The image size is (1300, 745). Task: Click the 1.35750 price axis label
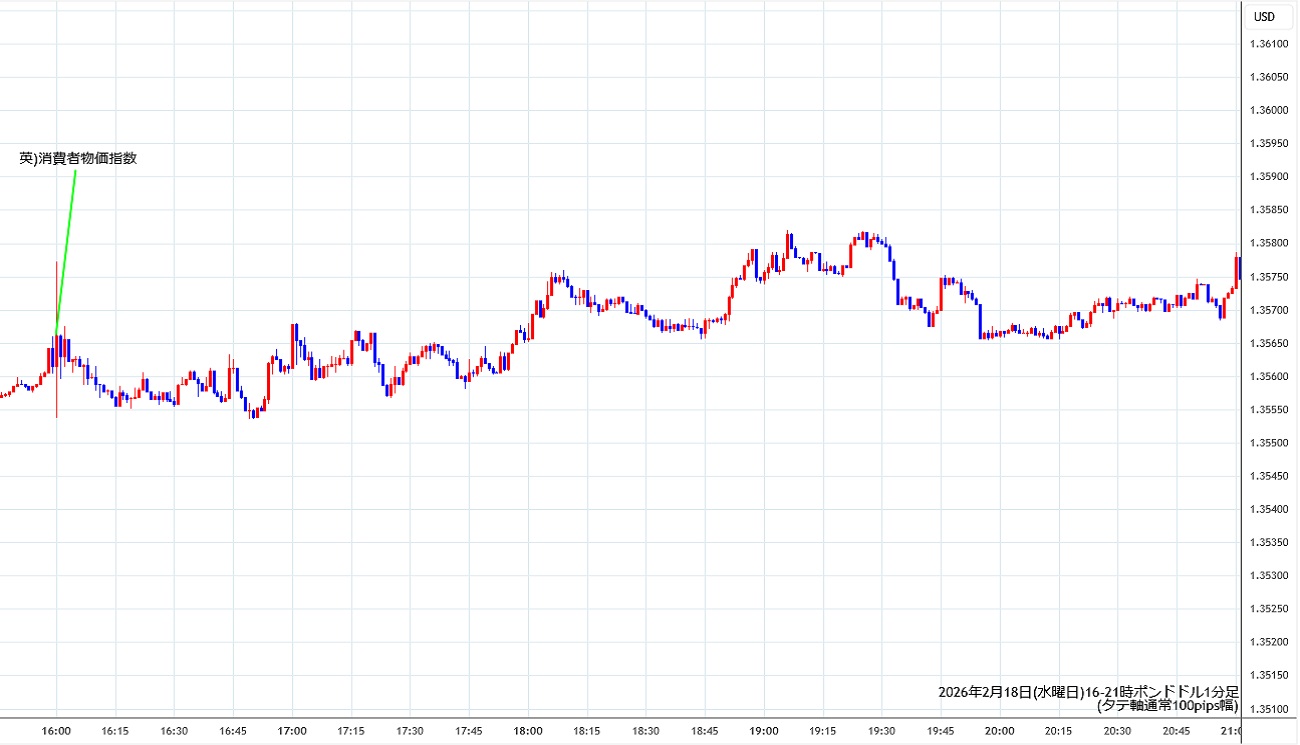tap(1269, 277)
